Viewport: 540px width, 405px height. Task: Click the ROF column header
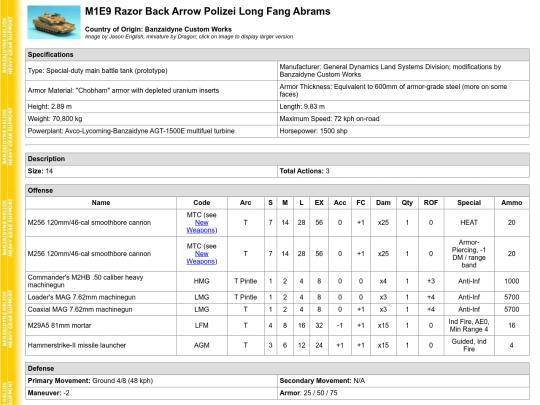click(431, 203)
